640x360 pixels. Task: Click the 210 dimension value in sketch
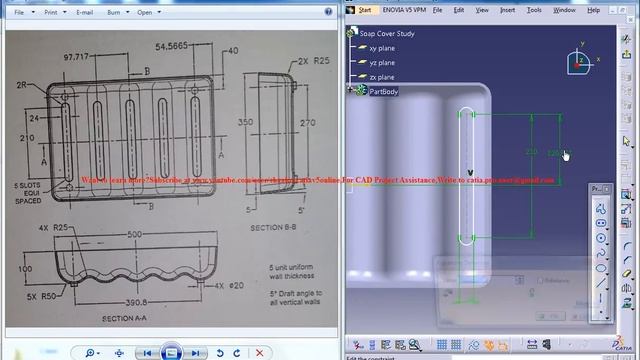click(531, 152)
